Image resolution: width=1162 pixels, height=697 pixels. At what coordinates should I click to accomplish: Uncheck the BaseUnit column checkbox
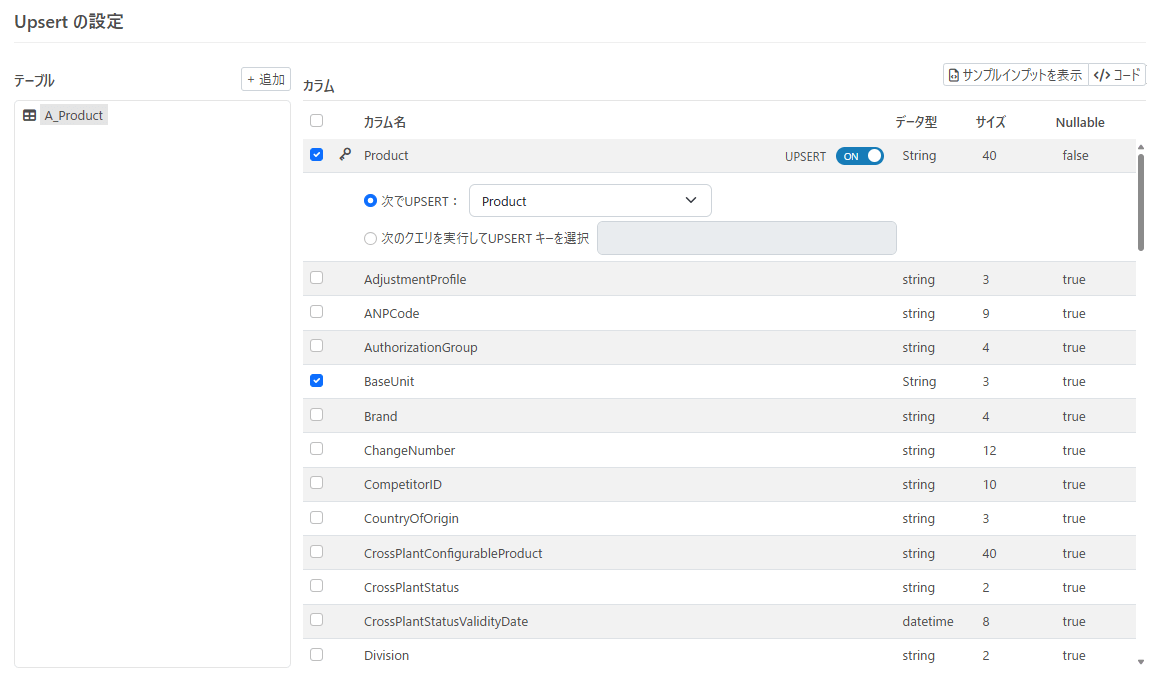tap(316, 380)
